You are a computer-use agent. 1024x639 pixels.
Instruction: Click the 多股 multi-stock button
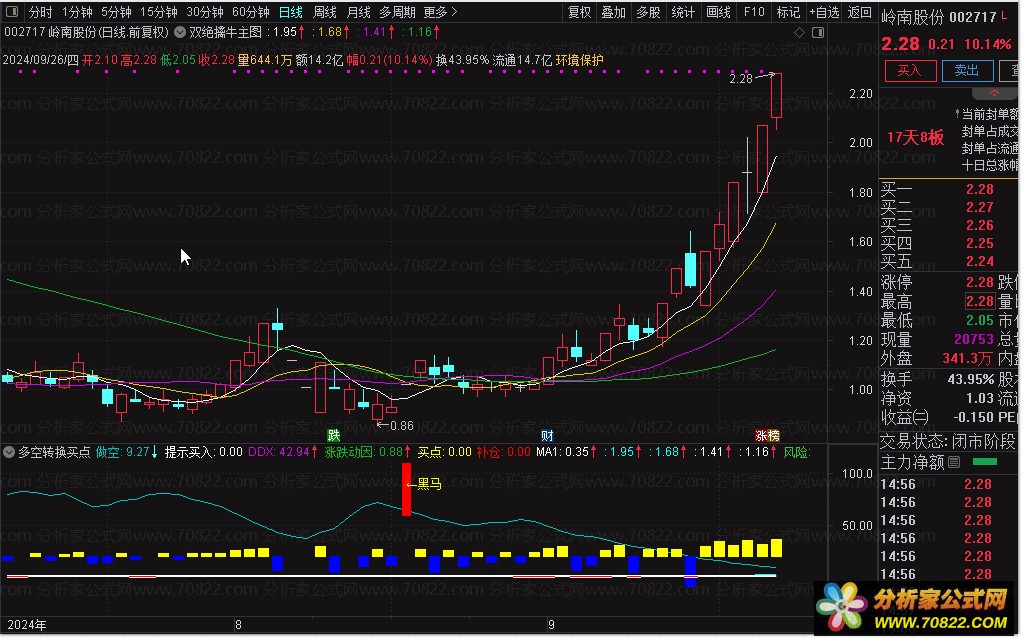648,12
